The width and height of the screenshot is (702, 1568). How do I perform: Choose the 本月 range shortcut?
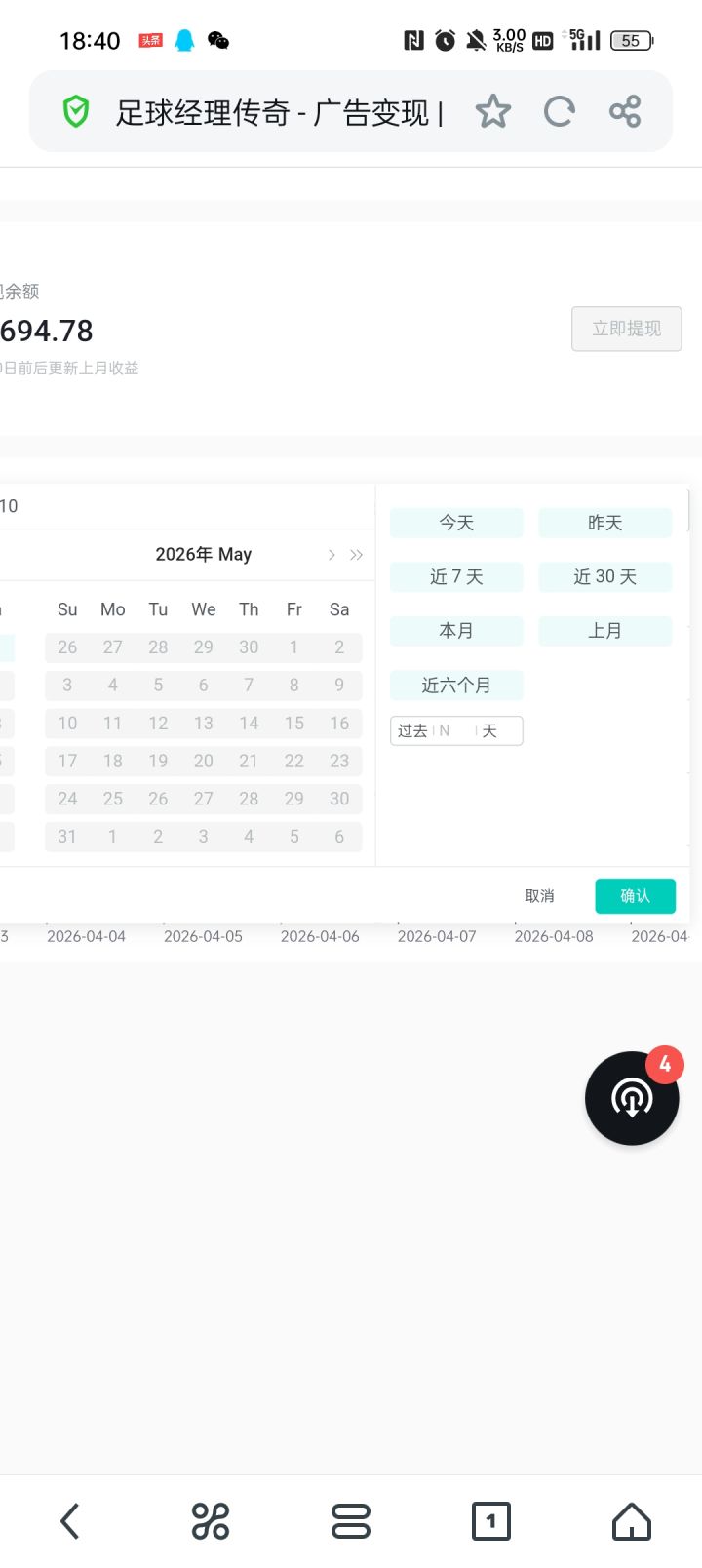[456, 631]
